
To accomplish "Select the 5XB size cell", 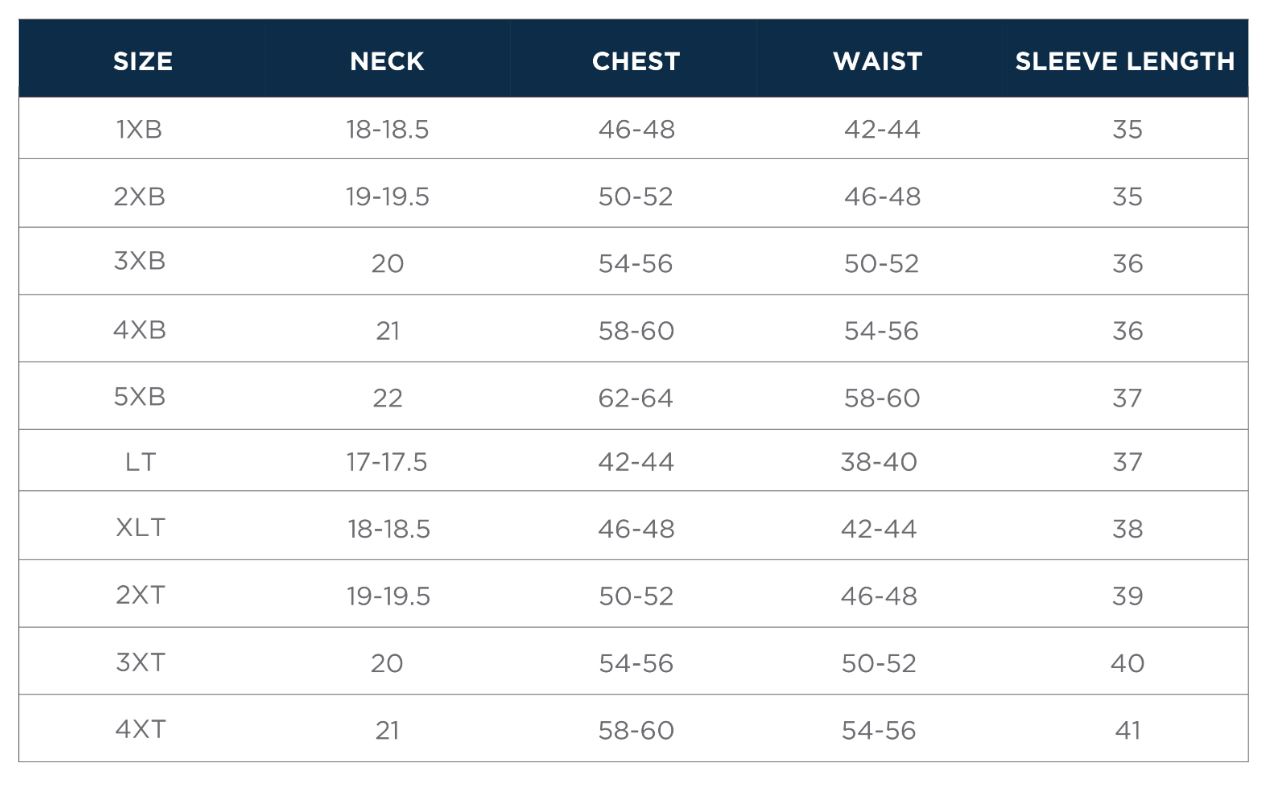I will coord(139,396).
